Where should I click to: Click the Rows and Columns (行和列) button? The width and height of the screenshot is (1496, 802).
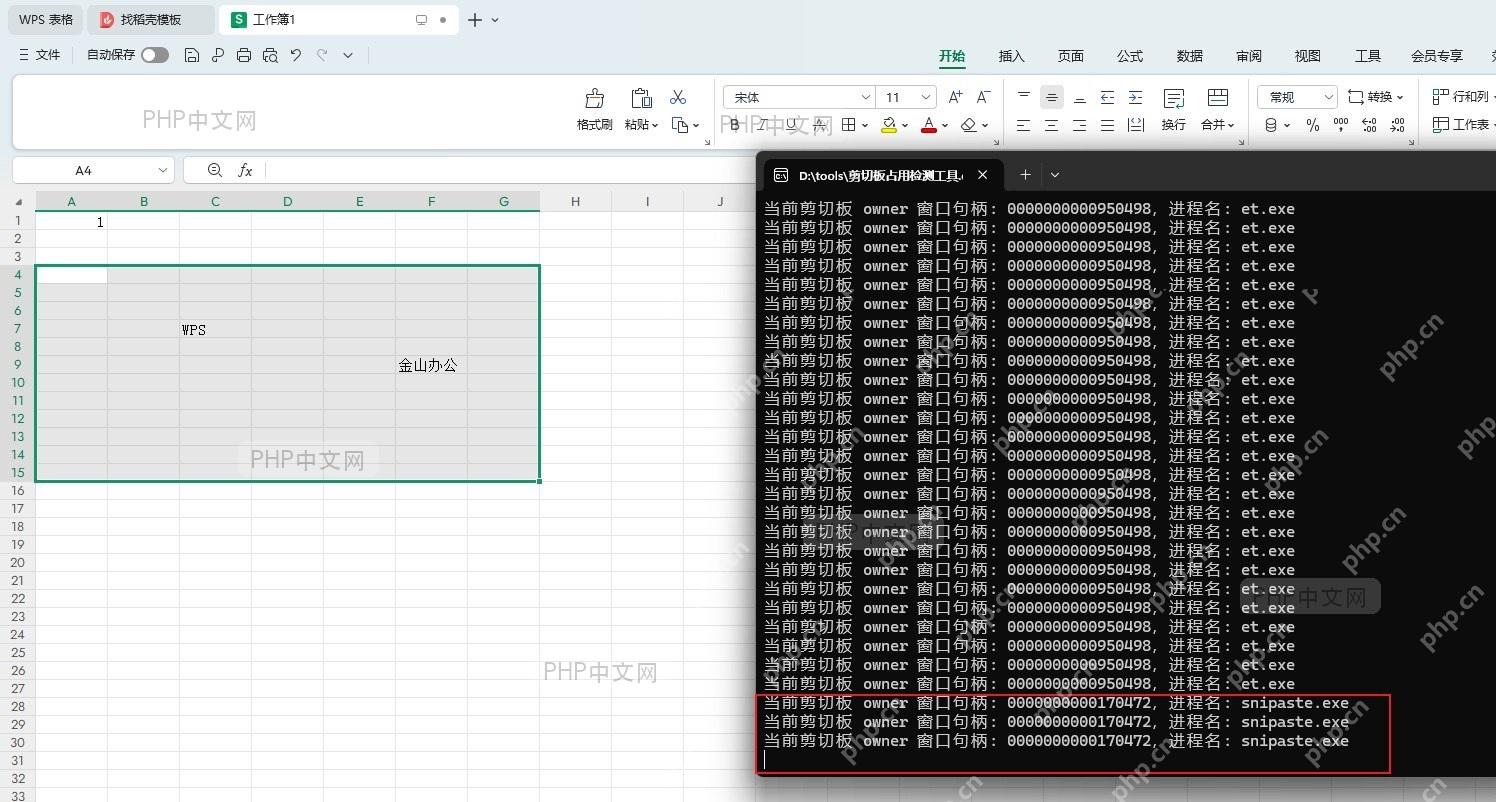(x=1462, y=97)
